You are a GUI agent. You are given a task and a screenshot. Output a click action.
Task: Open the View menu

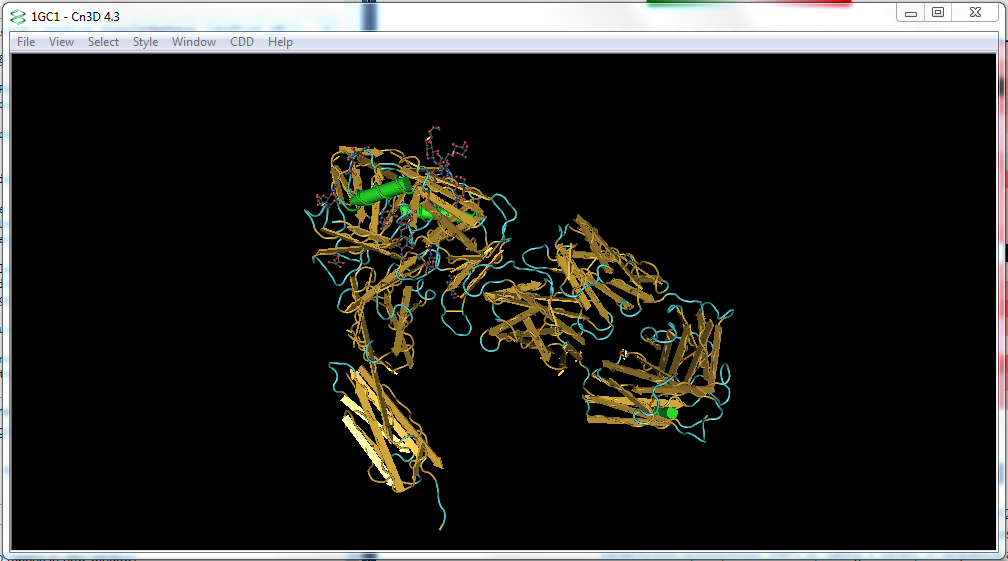62,42
